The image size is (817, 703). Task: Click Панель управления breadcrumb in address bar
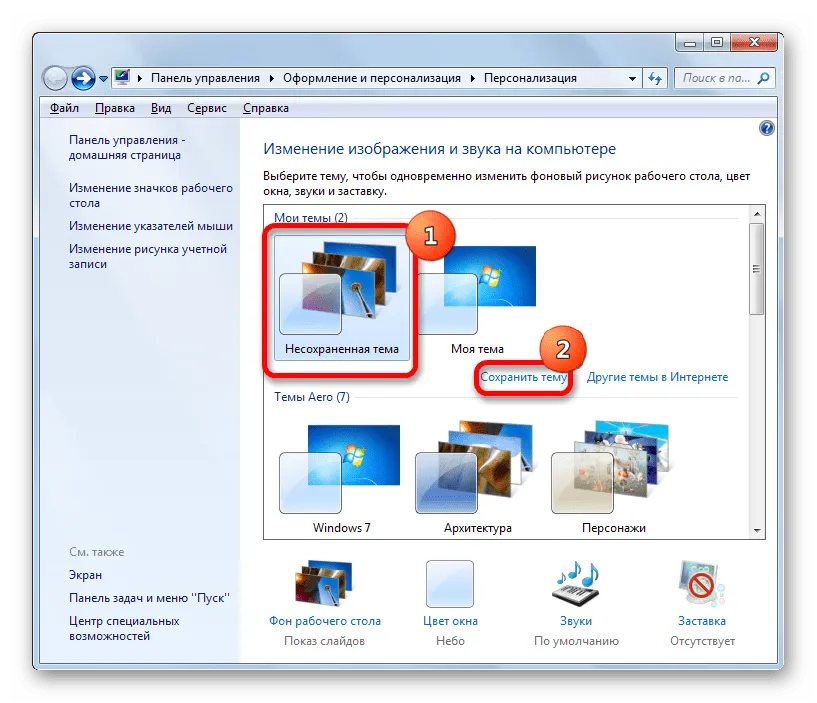pyautogui.click(x=205, y=78)
